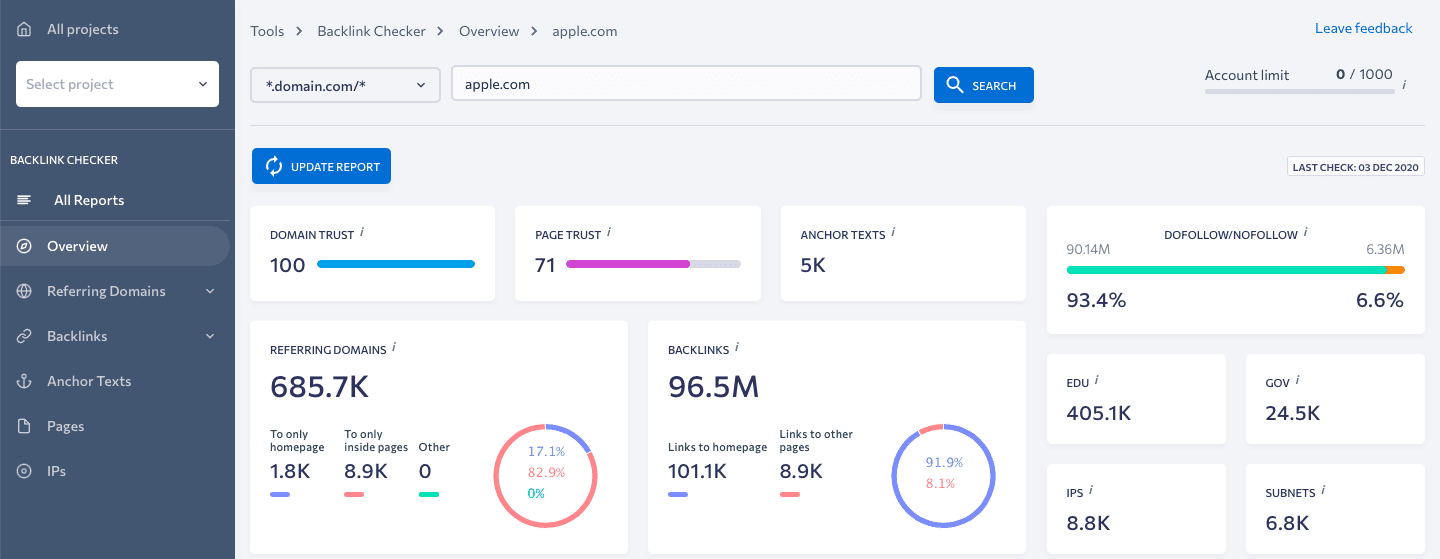Click the EDU info icon
1440x559 pixels.
[x=1097, y=380]
